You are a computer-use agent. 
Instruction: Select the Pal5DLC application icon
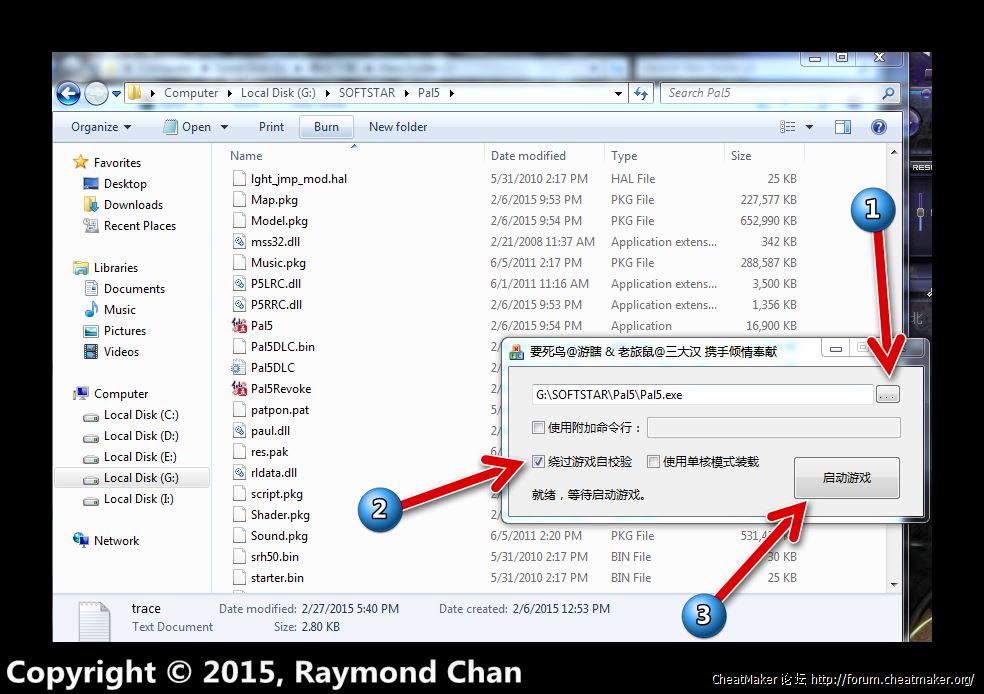[x=239, y=368]
